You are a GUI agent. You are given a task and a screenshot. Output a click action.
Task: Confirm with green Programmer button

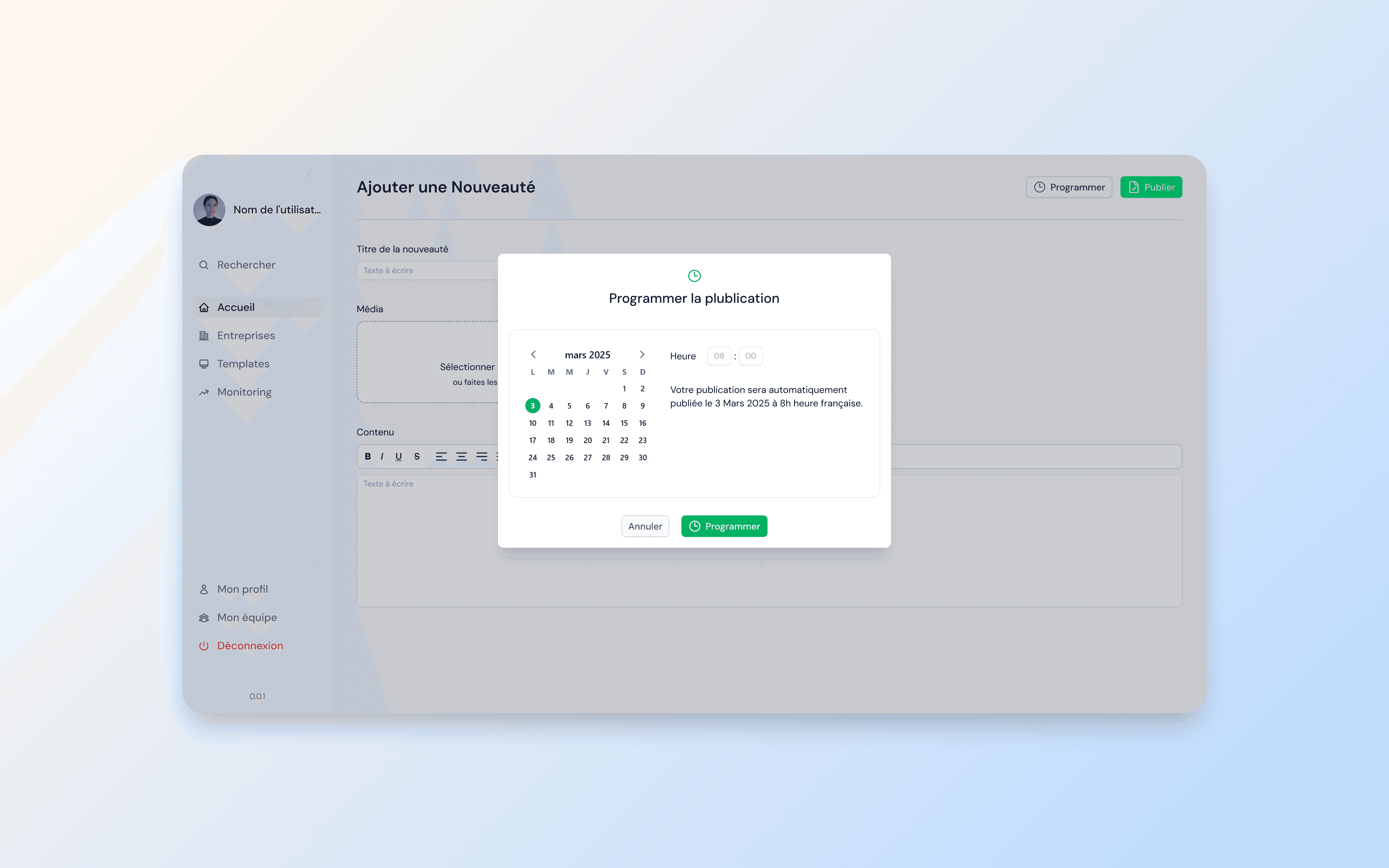[724, 526]
